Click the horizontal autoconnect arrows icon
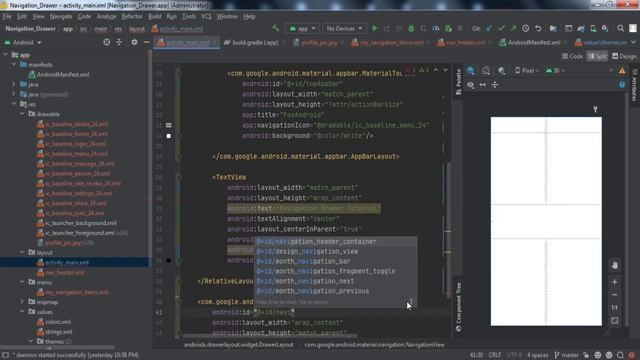640x360 pixels. click(x=482, y=85)
